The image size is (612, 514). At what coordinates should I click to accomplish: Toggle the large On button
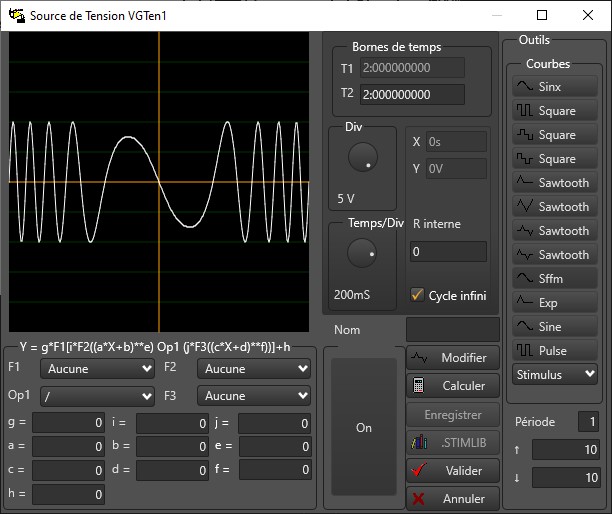pyautogui.click(x=364, y=427)
